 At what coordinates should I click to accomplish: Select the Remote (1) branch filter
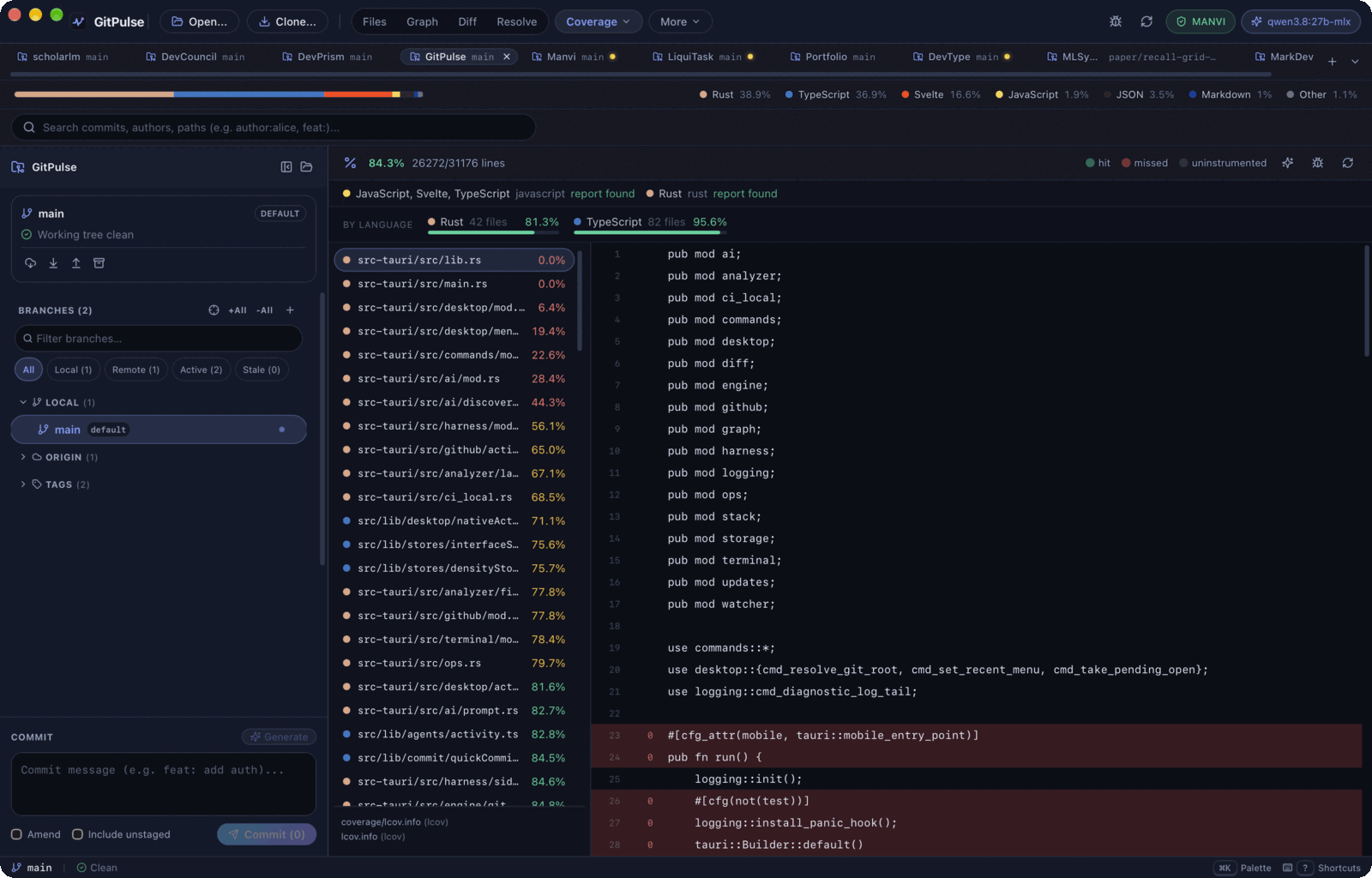tap(135, 370)
